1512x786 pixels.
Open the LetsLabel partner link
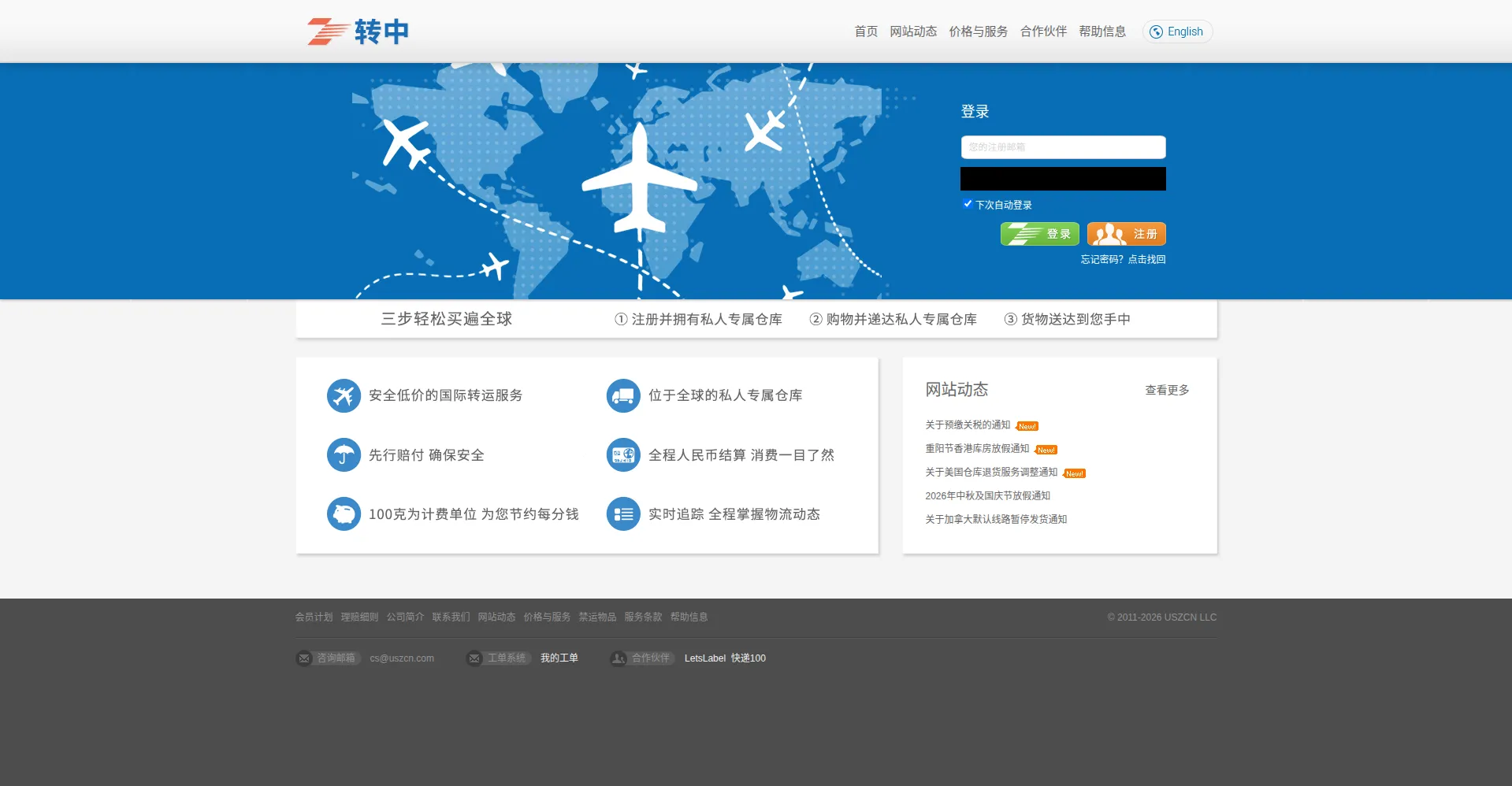click(x=705, y=658)
